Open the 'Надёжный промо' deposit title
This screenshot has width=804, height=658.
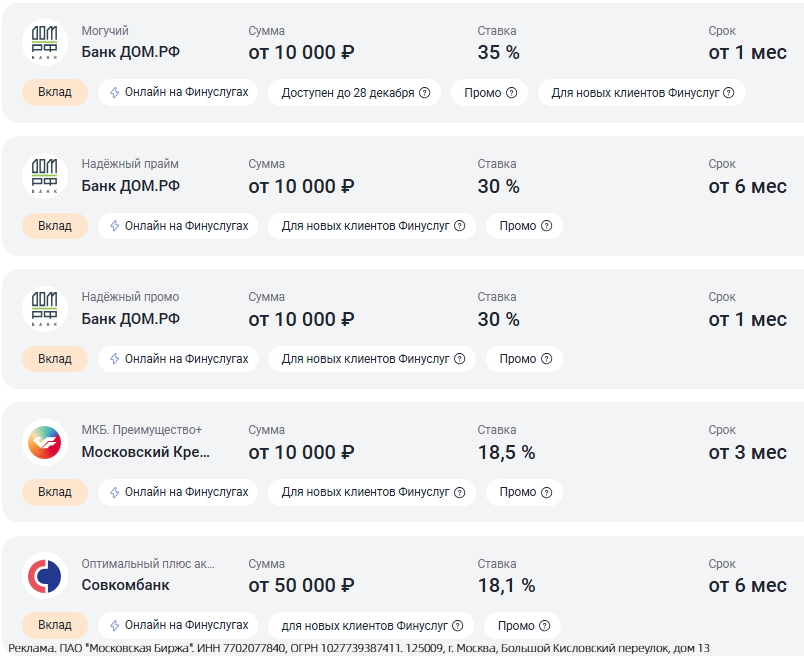click(130, 297)
